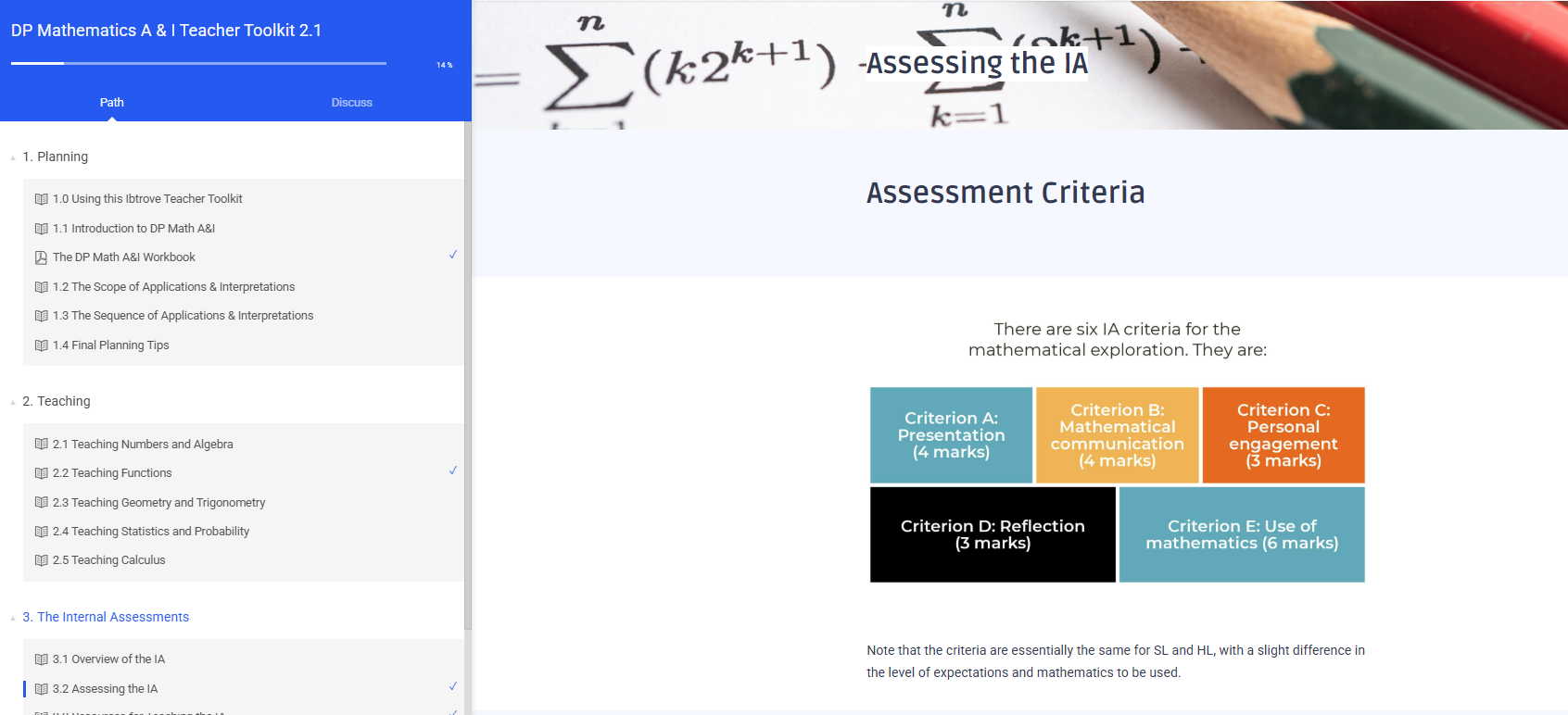
Task: Click the book icon beside 2.5 Teaching Calculus
Action: coord(41,560)
